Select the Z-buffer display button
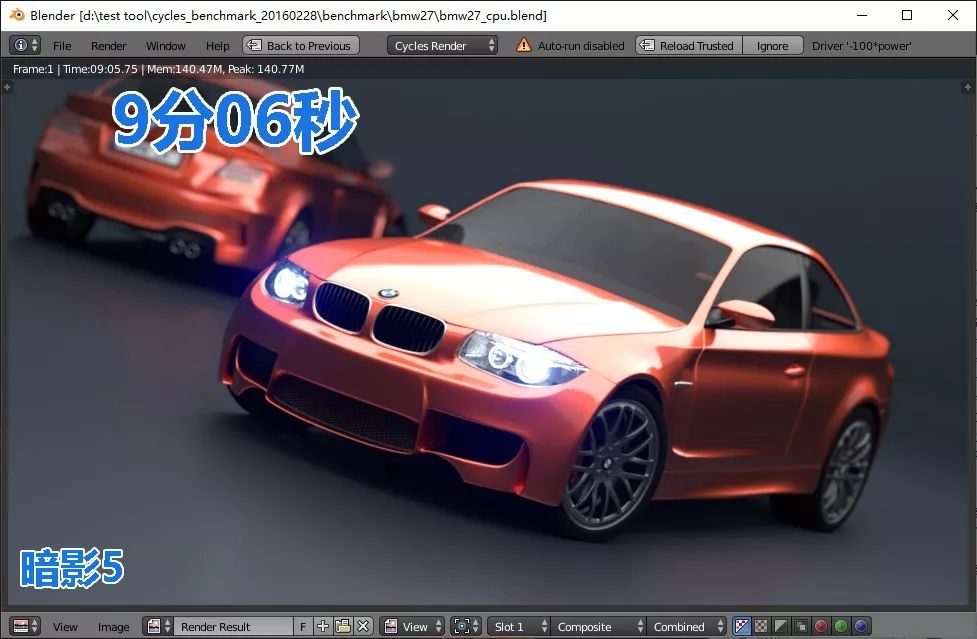 pyautogui.click(x=801, y=626)
